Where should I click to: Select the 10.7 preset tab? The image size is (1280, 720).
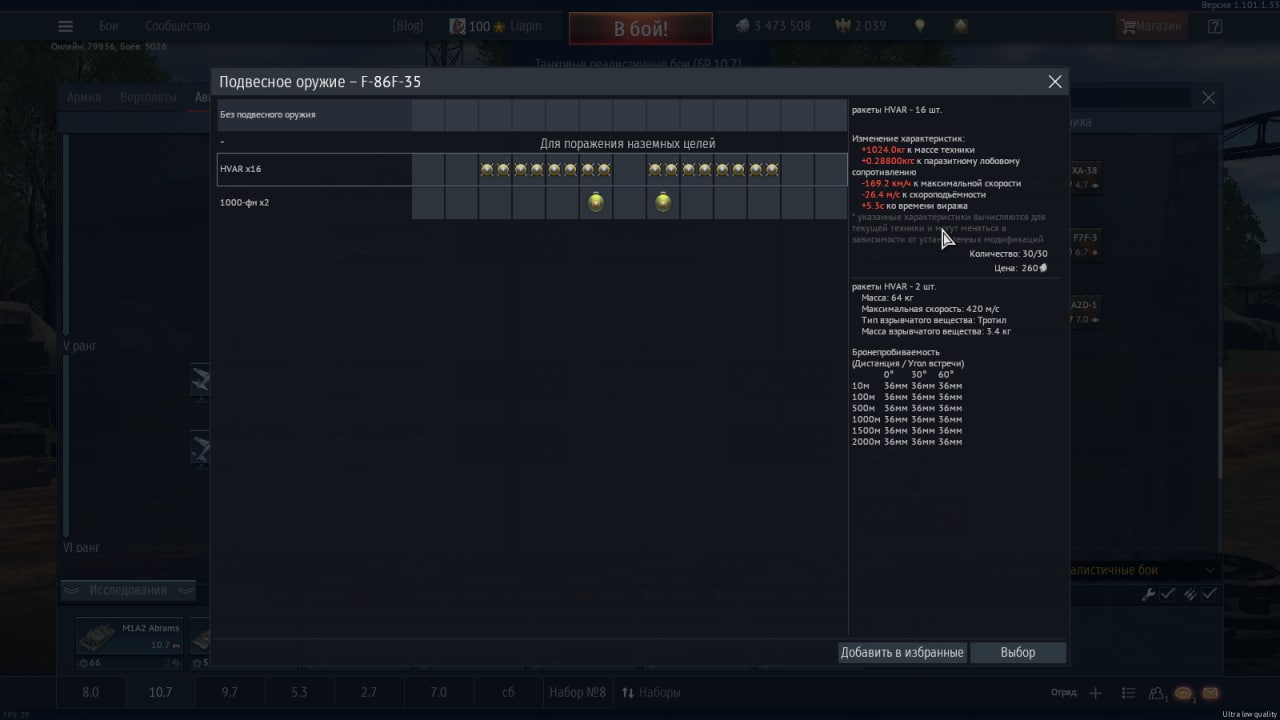[160, 692]
